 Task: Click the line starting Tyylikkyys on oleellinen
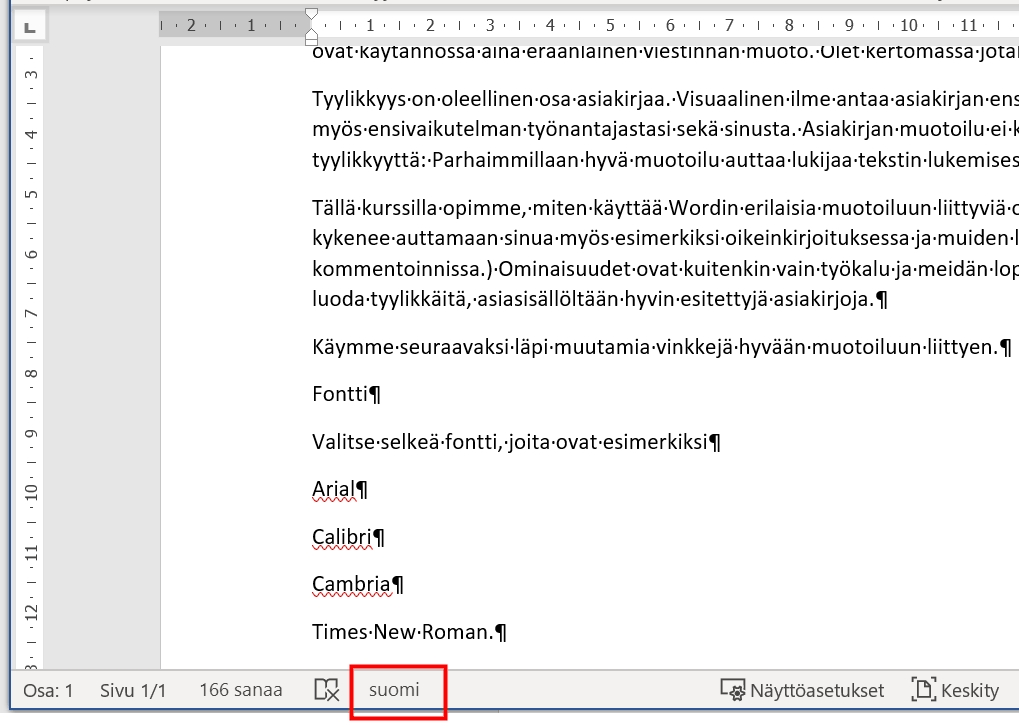click(x=665, y=99)
